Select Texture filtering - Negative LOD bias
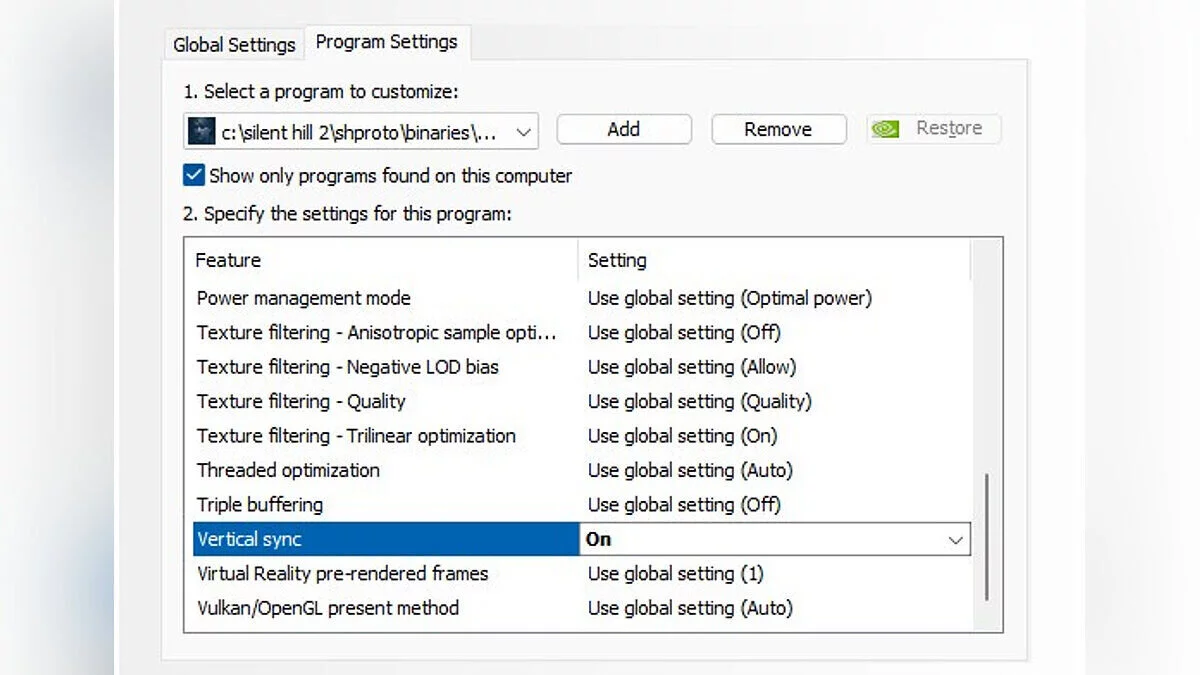The image size is (1200, 675). point(347,367)
